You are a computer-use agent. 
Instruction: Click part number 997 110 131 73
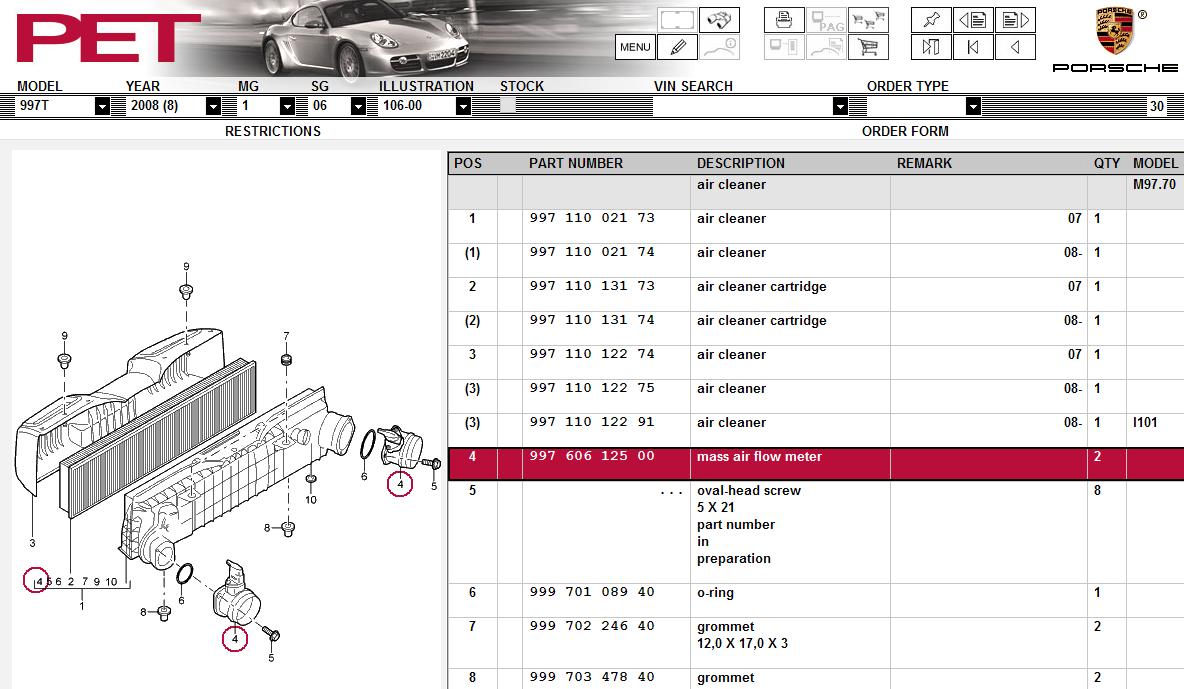592,286
